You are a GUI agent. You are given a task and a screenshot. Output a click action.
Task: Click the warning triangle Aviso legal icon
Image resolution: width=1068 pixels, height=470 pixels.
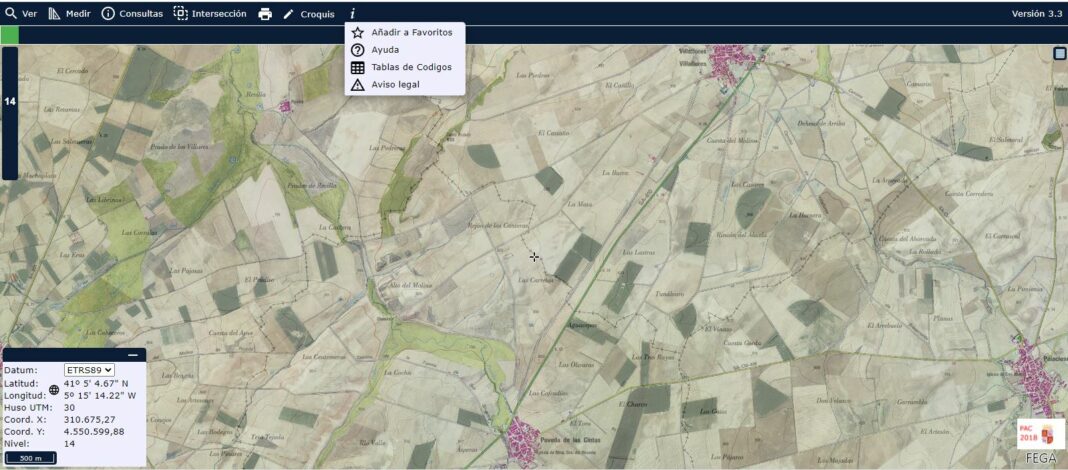[357, 85]
